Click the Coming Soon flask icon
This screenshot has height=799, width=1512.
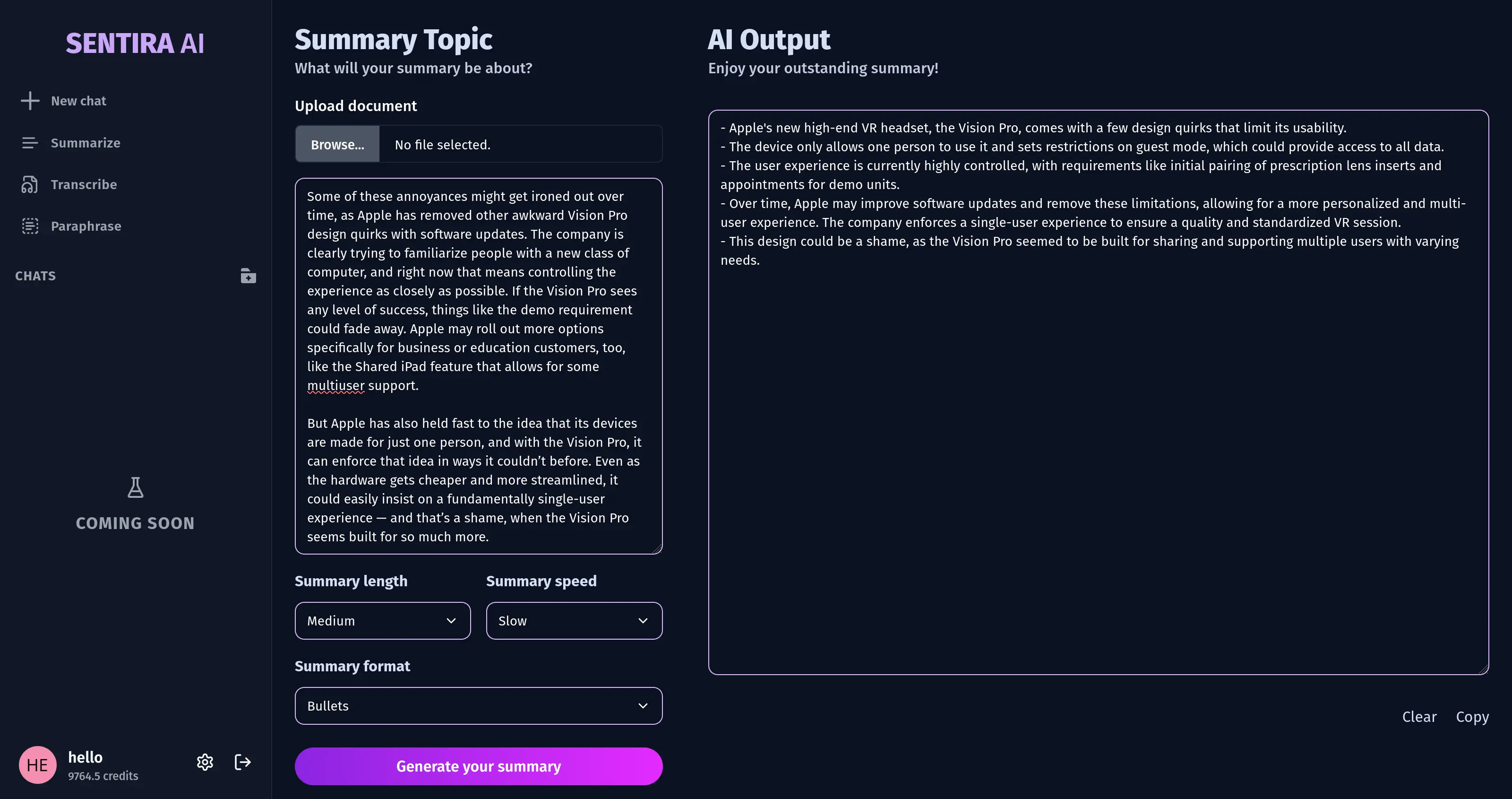[135, 487]
